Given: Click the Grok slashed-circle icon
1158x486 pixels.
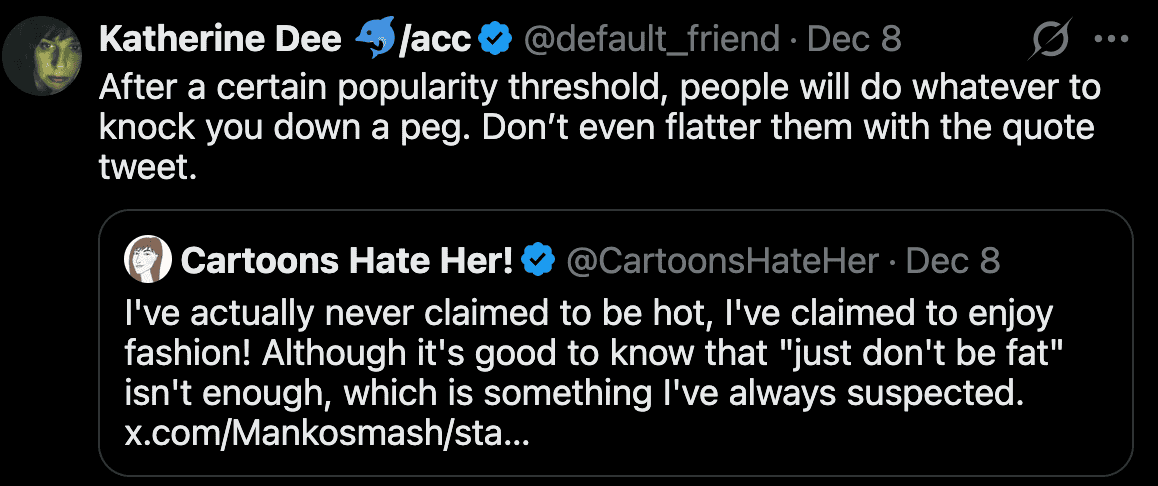Looking at the screenshot, I should click(x=1052, y=40).
